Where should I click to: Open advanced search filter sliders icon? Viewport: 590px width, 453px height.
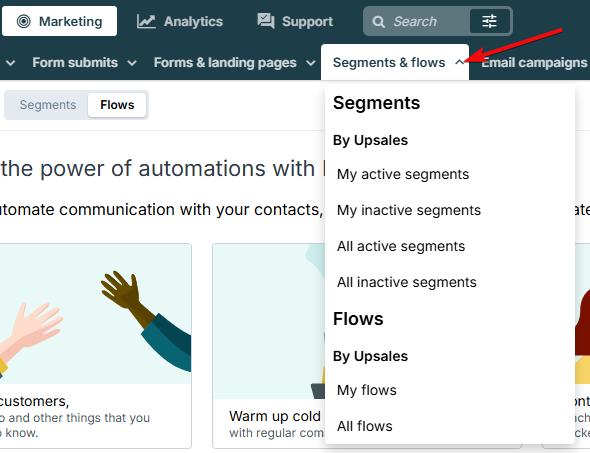point(490,21)
